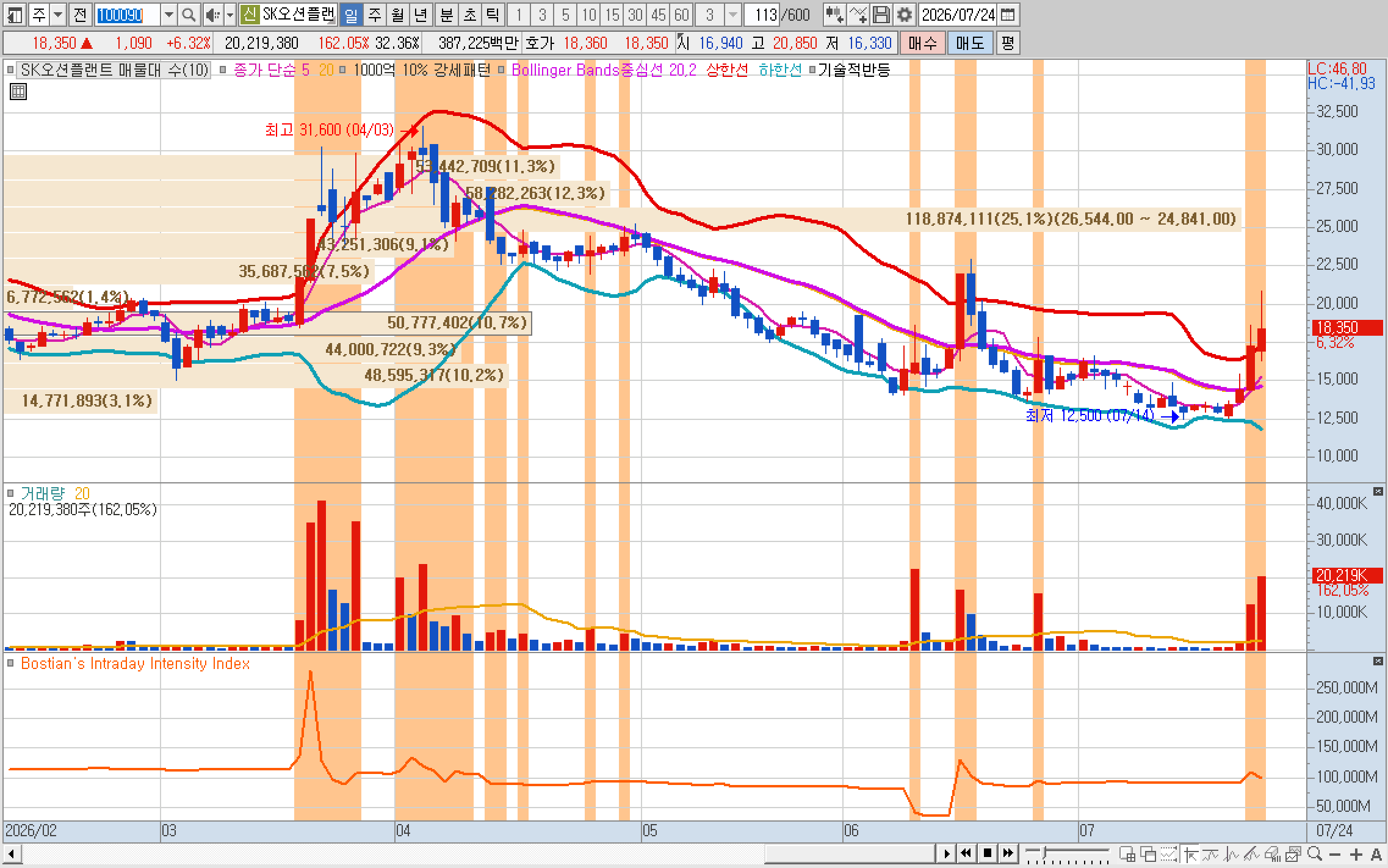This screenshot has width=1388, height=868.
Task: Select the 틱 tick chart period
Action: [x=493, y=15]
